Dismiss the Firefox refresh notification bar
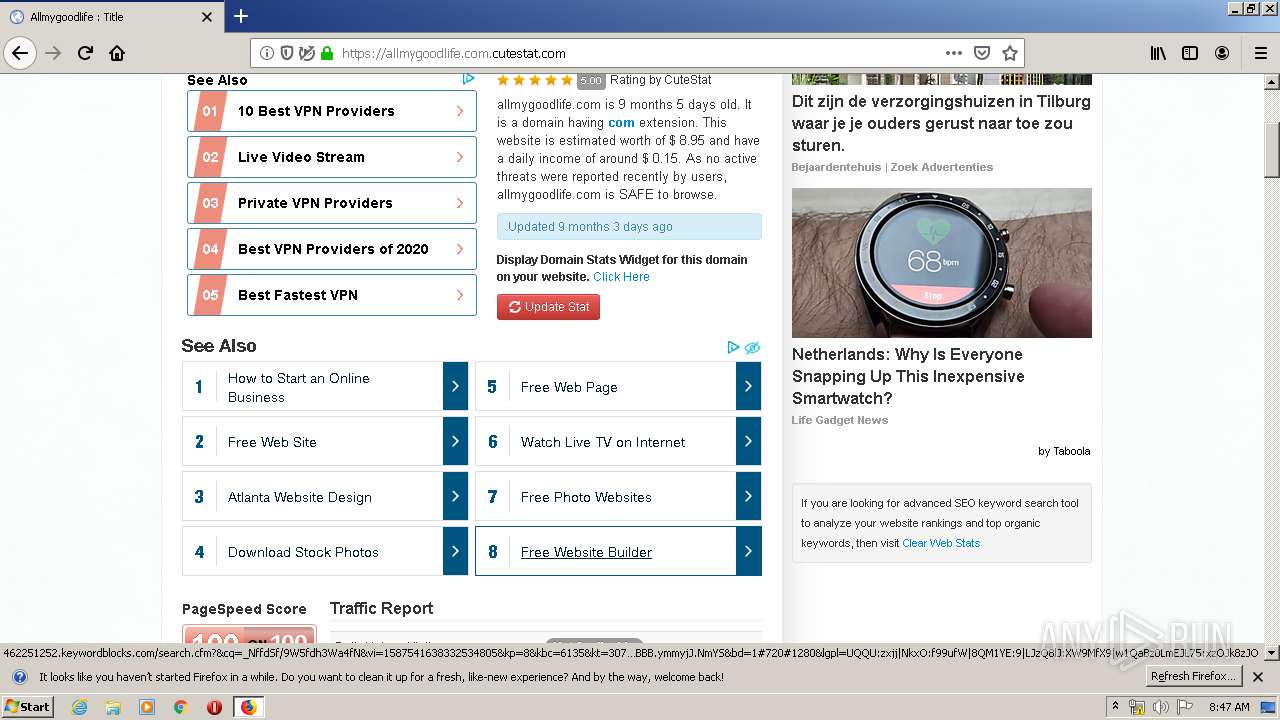The height and width of the screenshot is (720, 1280). pyautogui.click(x=1258, y=677)
